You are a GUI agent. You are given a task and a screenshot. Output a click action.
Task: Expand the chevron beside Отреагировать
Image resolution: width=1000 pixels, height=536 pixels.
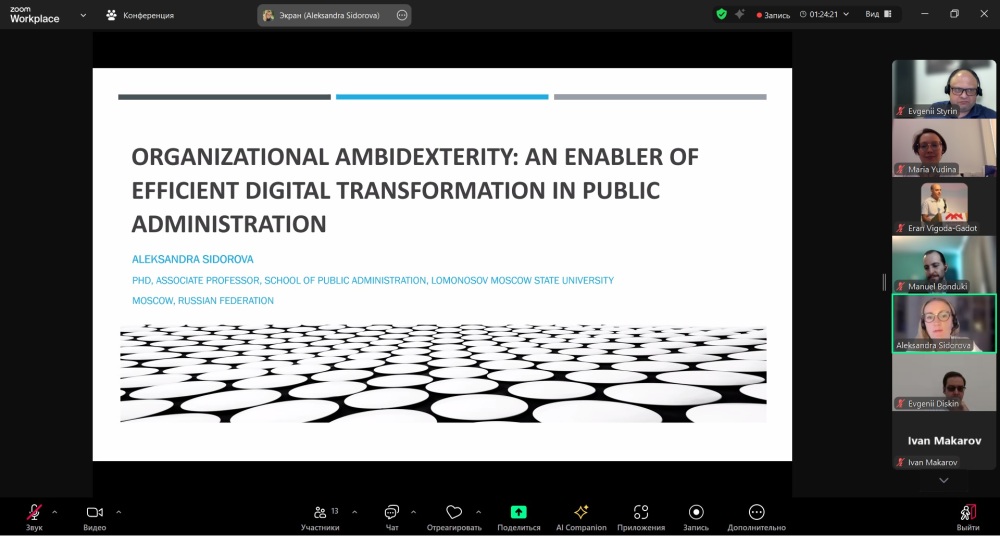click(x=478, y=512)
